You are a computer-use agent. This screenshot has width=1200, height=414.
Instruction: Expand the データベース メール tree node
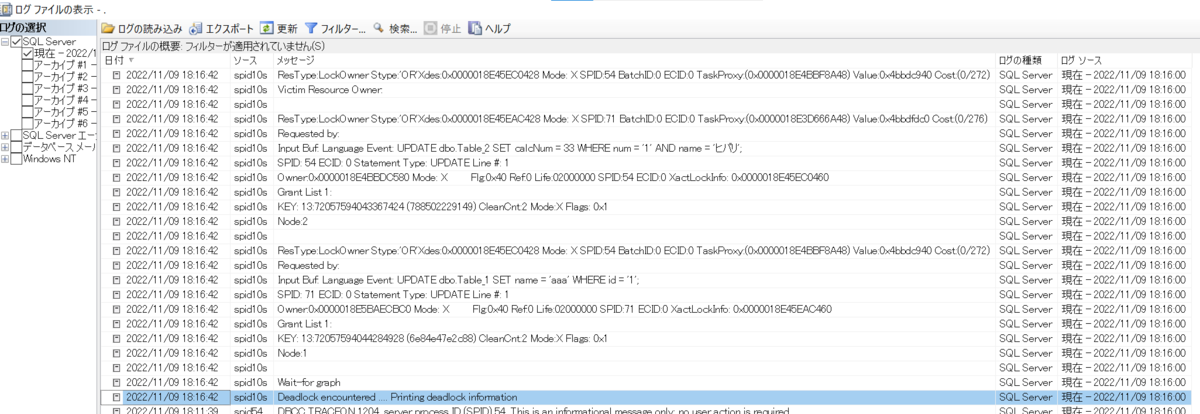coord(5,148)
